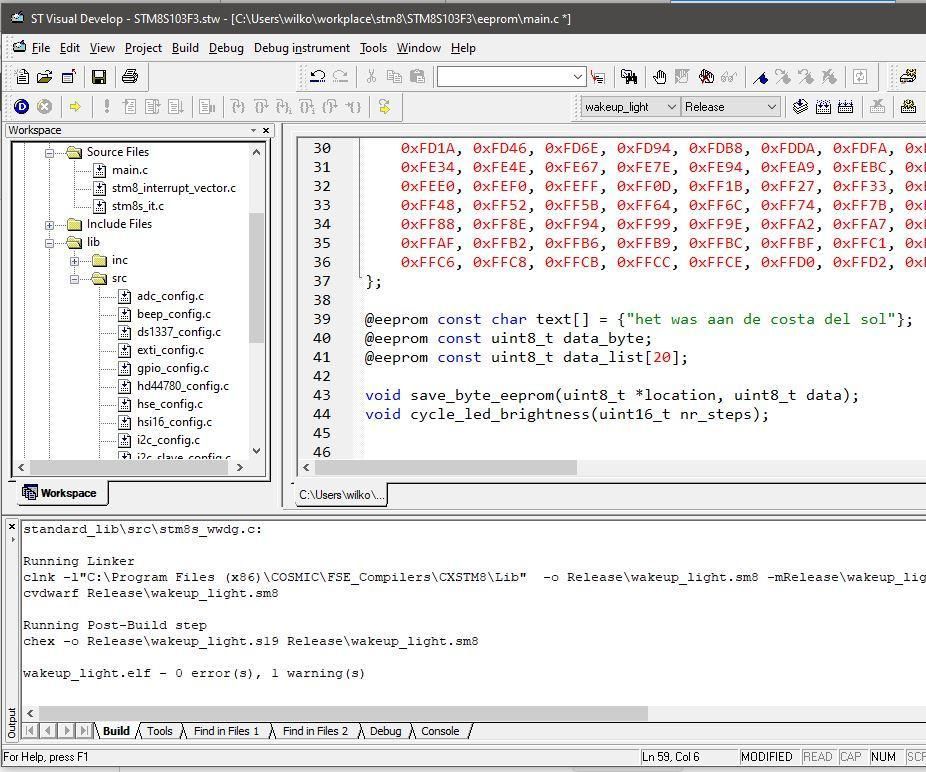Close the Workspace panel
926x772 pixels.
pos(266,130)
